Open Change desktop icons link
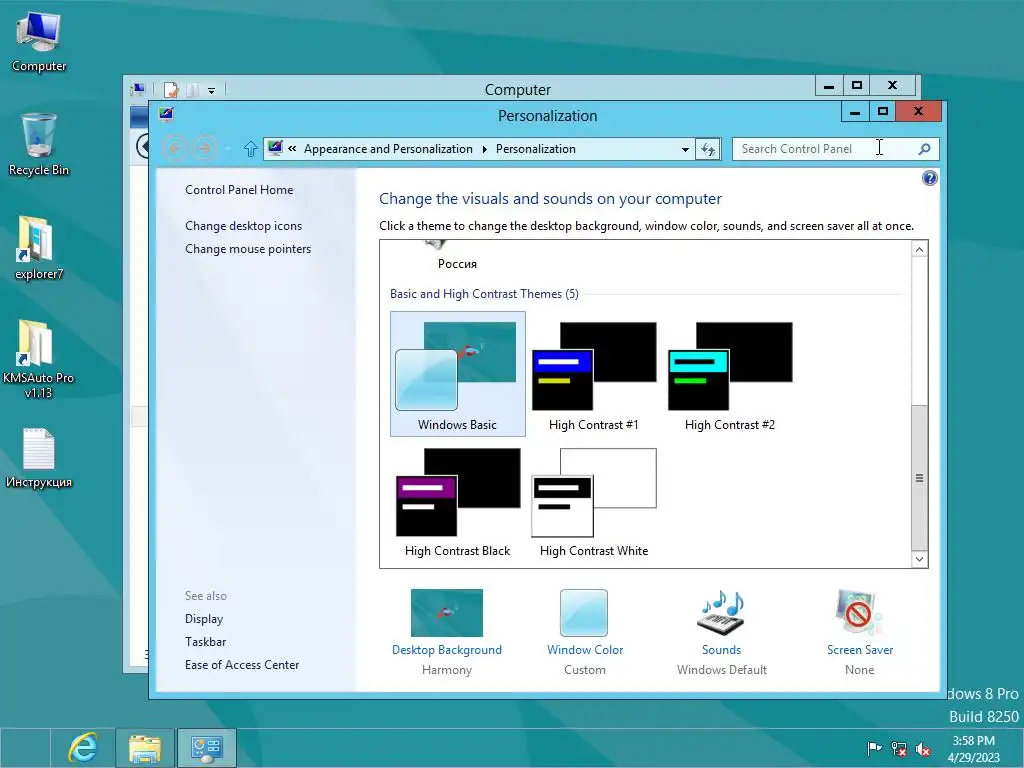The image size is (1024, 768). [244, 226]
